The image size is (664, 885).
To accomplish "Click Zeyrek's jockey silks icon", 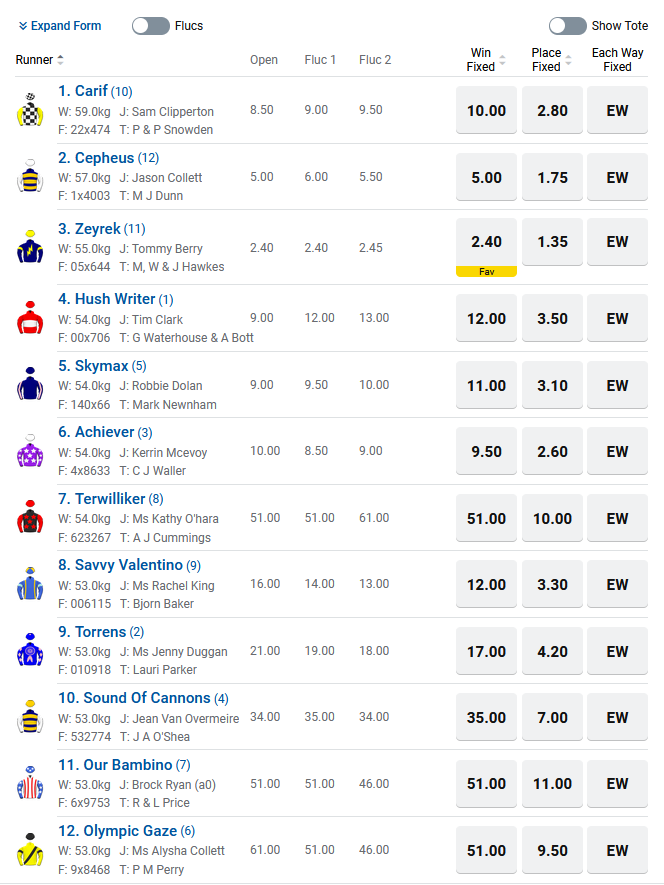I will click(x=29, y=247).
